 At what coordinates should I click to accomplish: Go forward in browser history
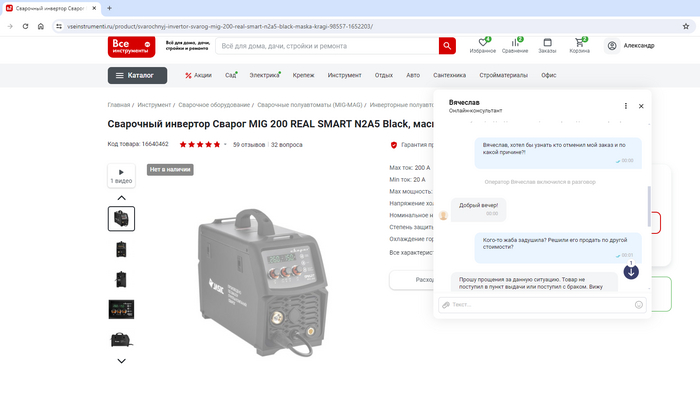(10, 26)
